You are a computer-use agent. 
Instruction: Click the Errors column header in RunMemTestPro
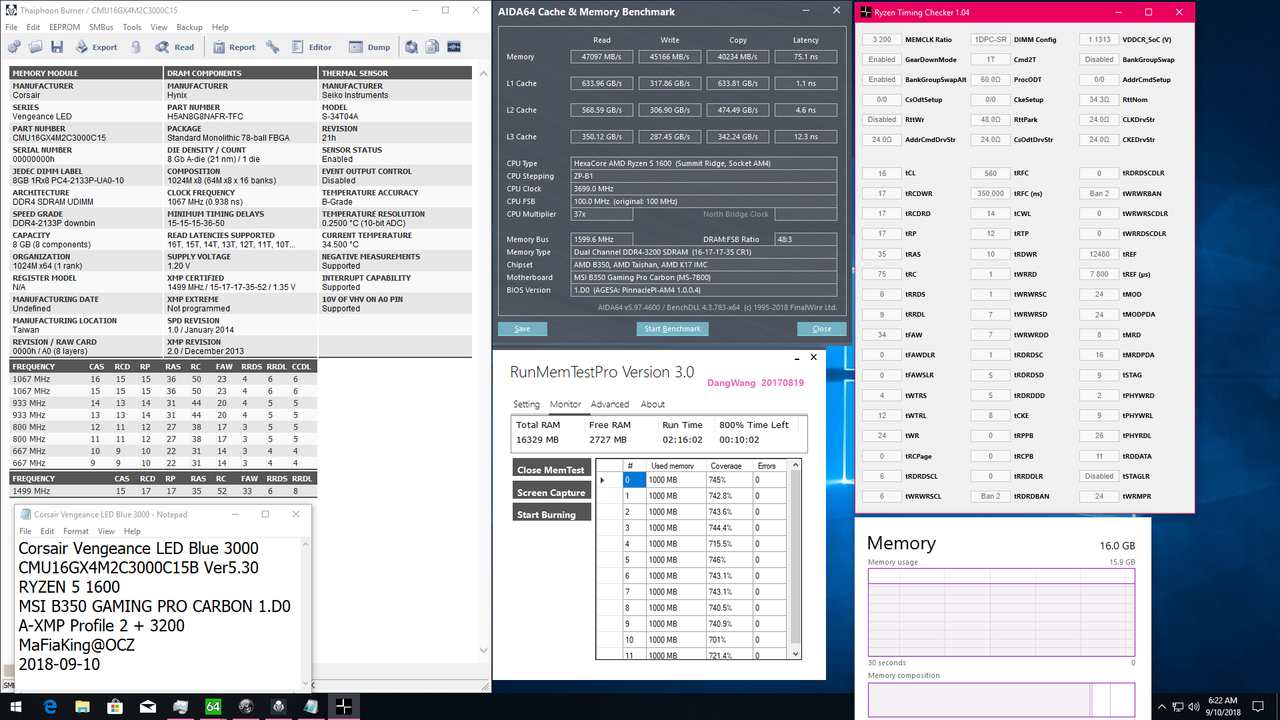click(770, 465)
